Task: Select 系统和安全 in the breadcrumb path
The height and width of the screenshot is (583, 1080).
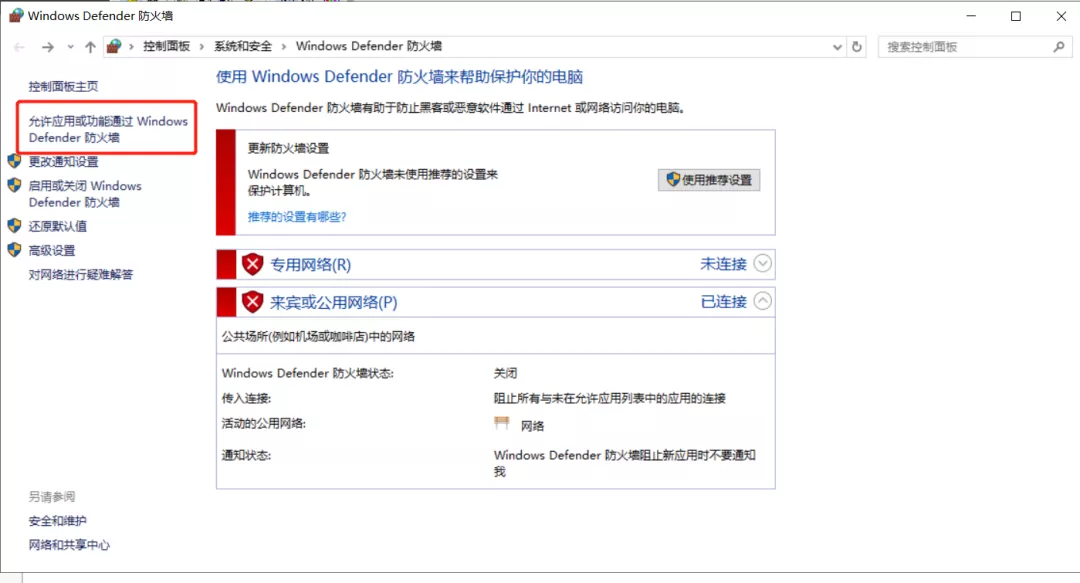Action: (241, 47)
